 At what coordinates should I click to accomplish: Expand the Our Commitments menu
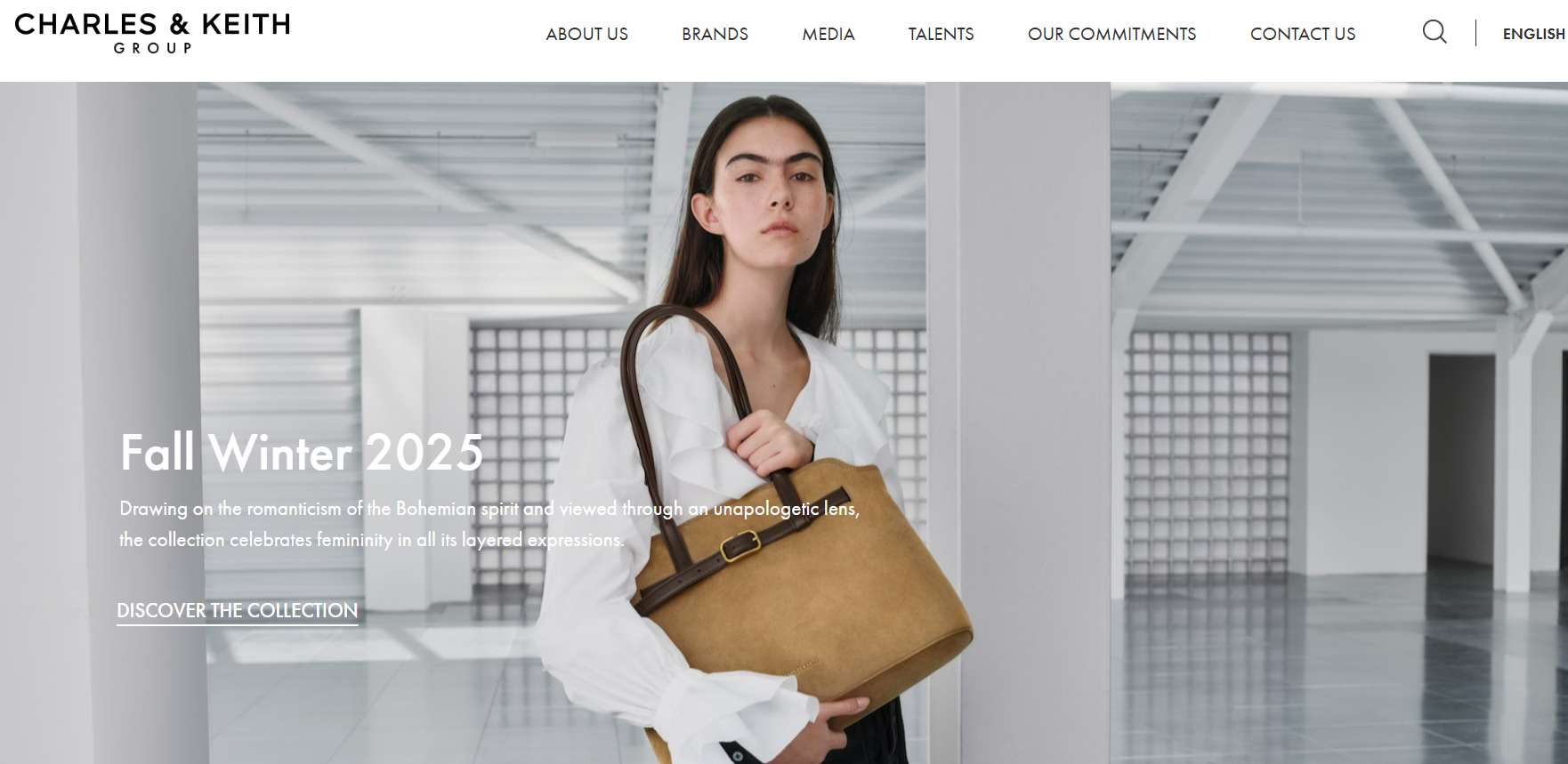tap(1111, 34)
